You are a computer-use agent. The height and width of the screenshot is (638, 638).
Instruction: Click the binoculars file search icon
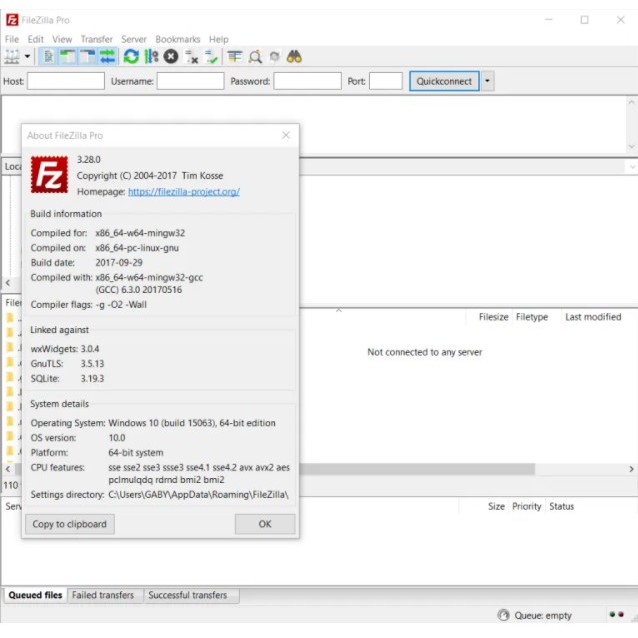[294, 57]
